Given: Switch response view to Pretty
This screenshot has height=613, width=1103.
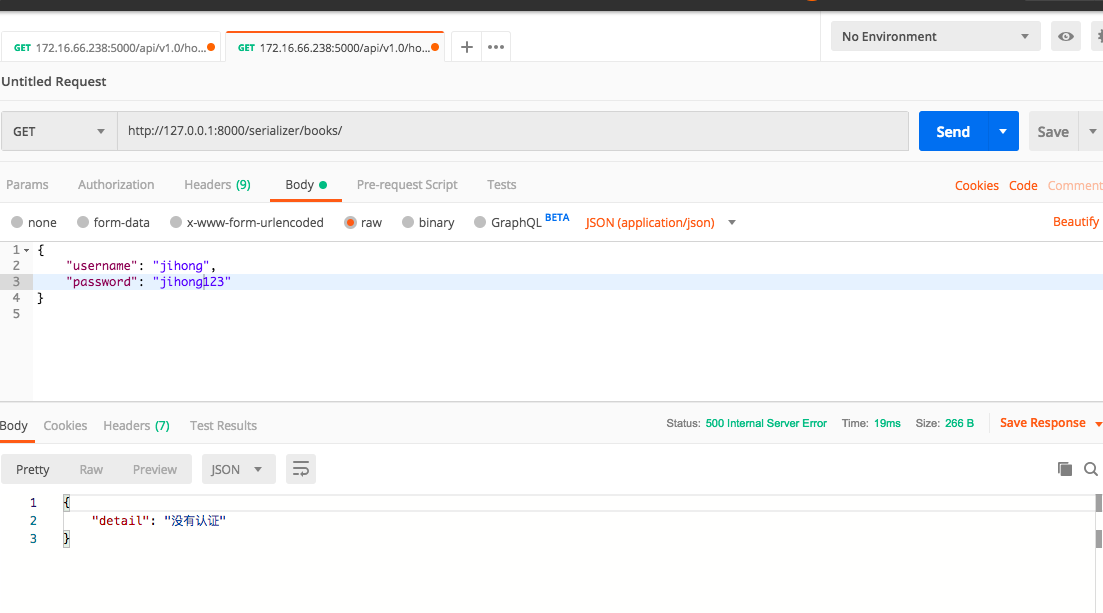Looking at the screenshot, I should pyautogui.click(x=33, y=469).
